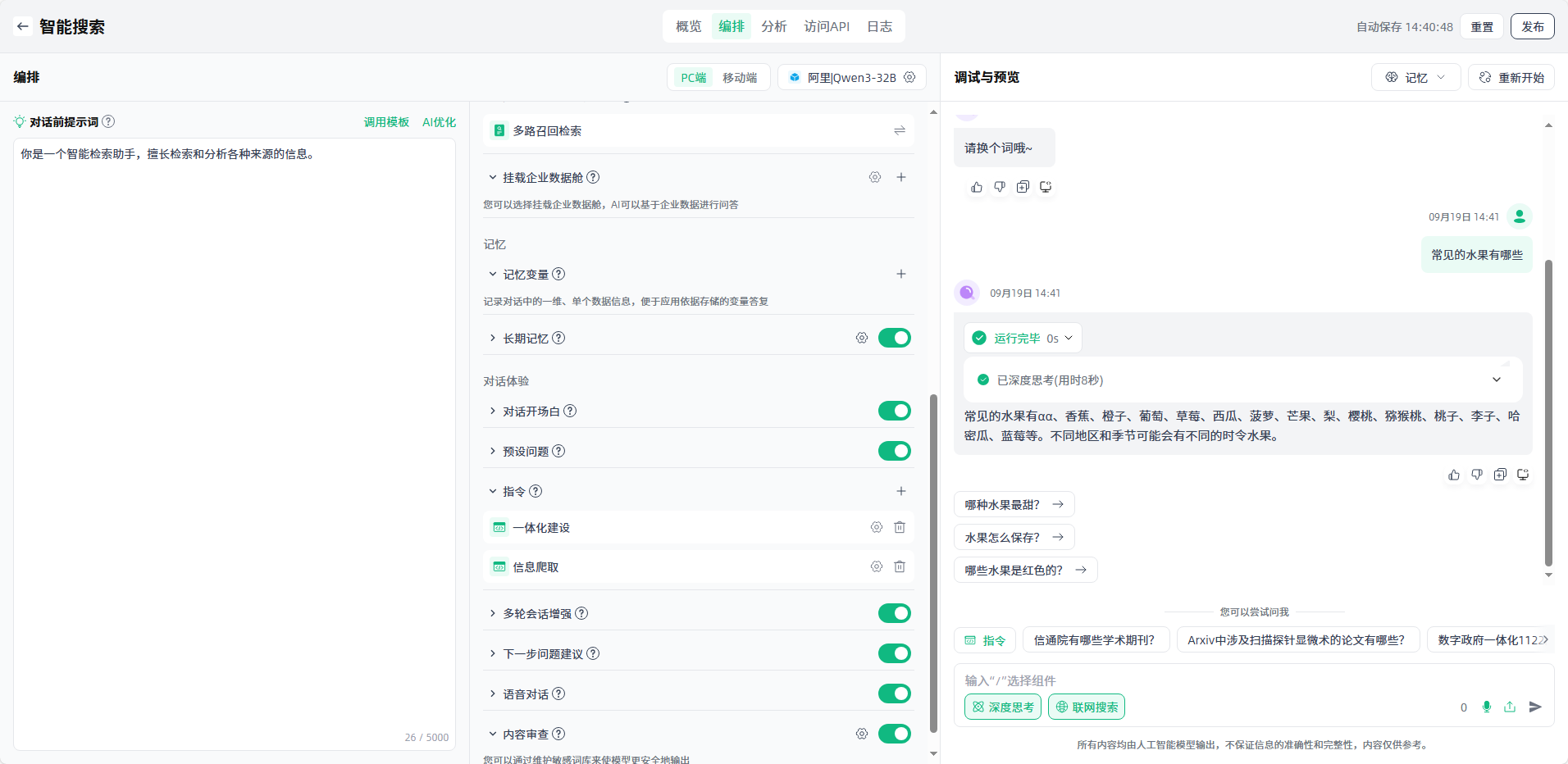Open the 访问API tab
Viewport: 1568px width, 764px height.
coord(826,26)
